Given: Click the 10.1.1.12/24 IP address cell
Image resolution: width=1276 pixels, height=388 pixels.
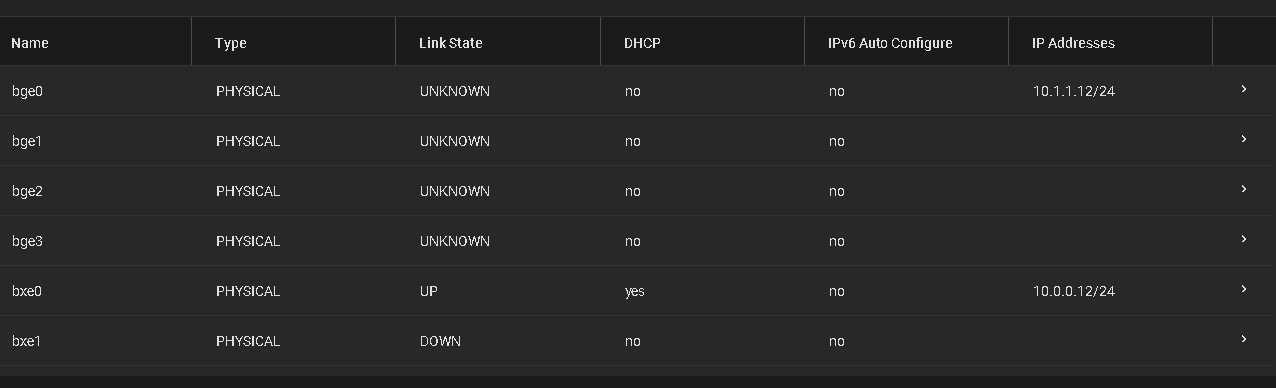Looking at the screenshot, I should (x=1073, y=91).
